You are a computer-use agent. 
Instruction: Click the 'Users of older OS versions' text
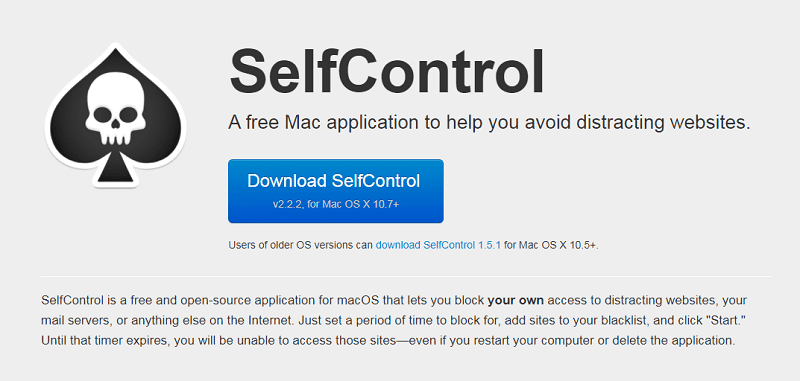coord(301,245)
